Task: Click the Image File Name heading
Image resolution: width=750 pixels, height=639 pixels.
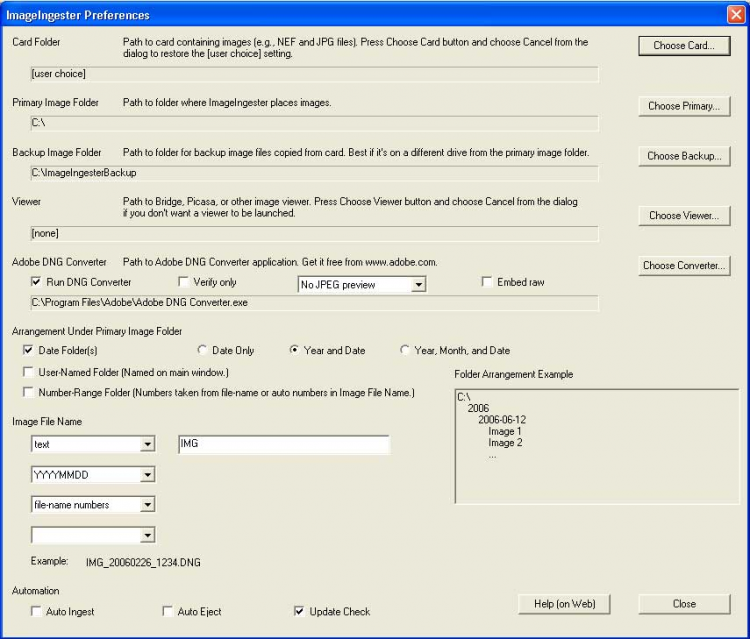Action: [47, 421]
